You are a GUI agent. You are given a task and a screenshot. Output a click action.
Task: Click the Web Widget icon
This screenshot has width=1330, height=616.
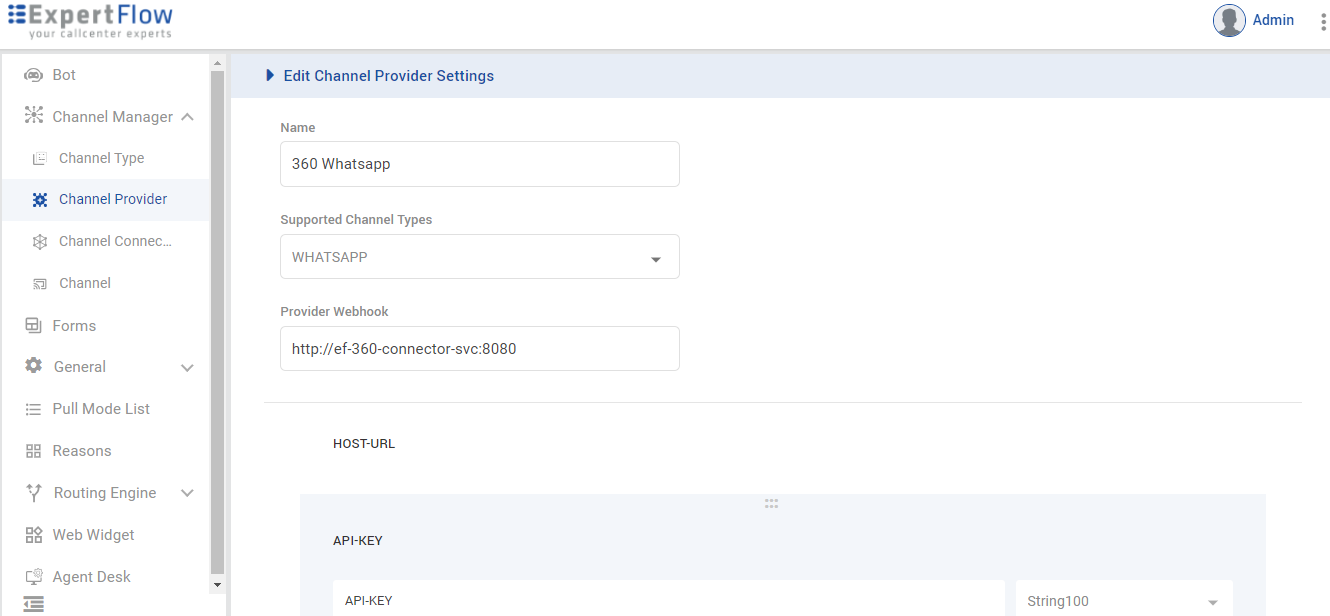coord(34,535)
